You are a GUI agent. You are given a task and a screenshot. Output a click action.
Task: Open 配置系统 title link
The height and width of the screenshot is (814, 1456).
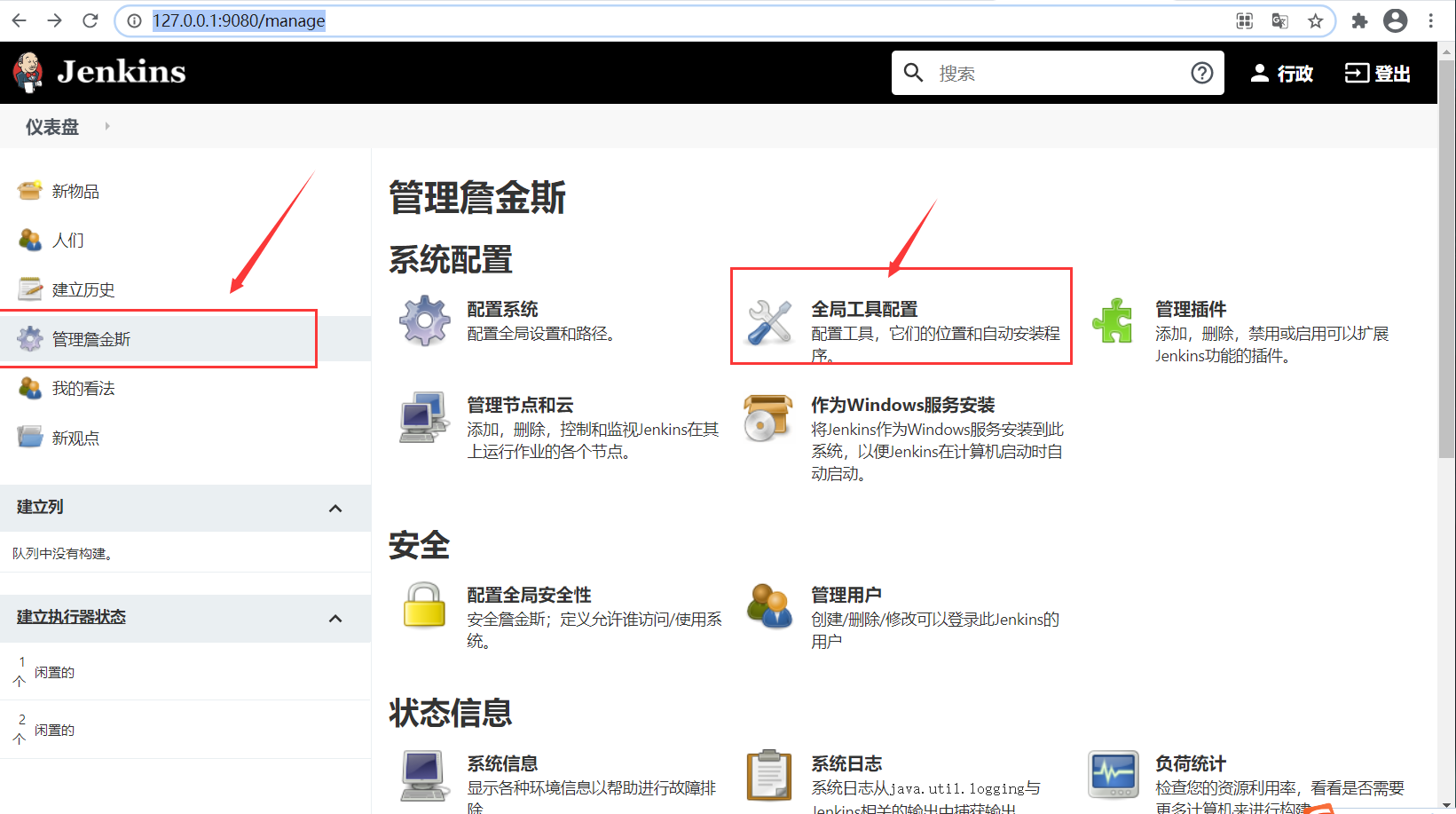click(x=502, y=309)
